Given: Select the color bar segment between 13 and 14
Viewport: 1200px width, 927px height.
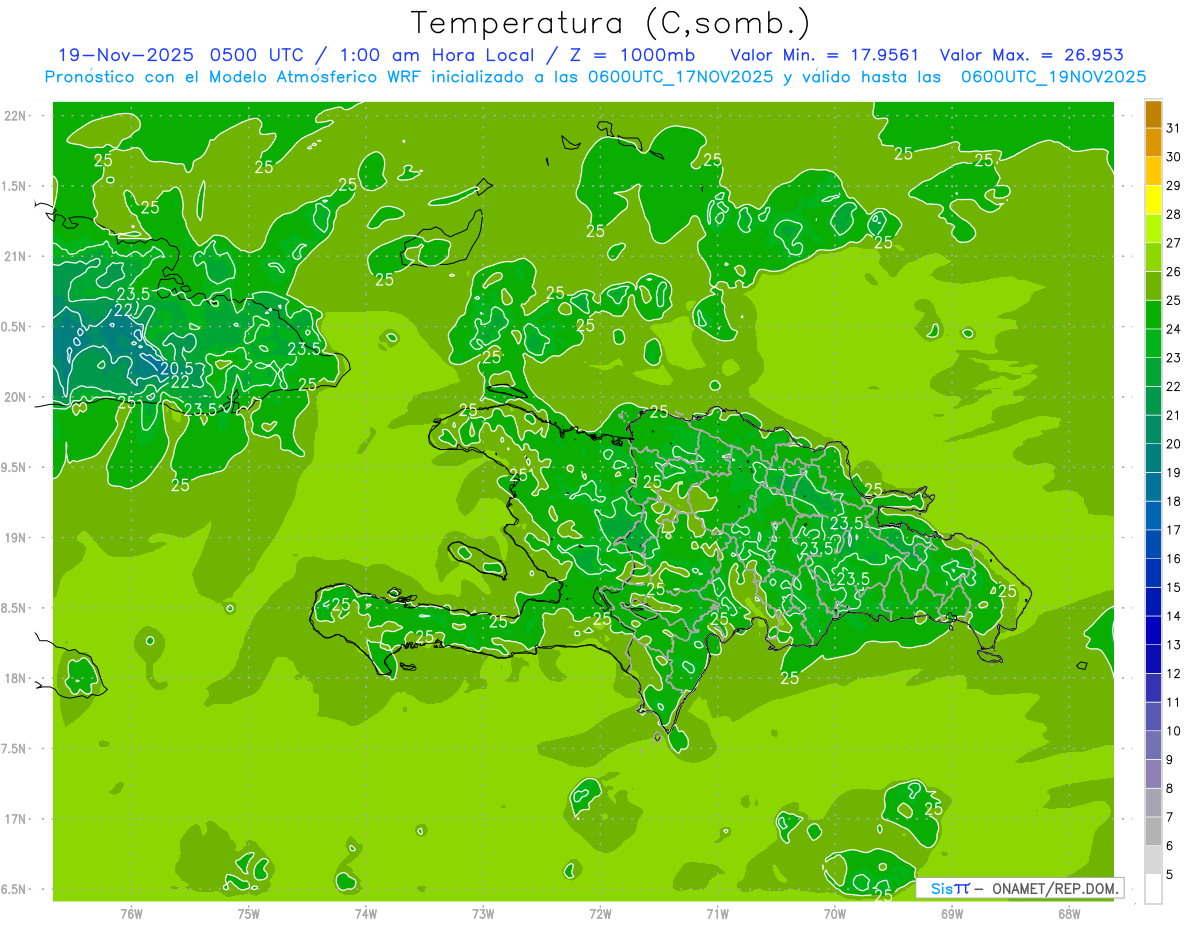Looking at the screenshot, I should pos(1153,630).
